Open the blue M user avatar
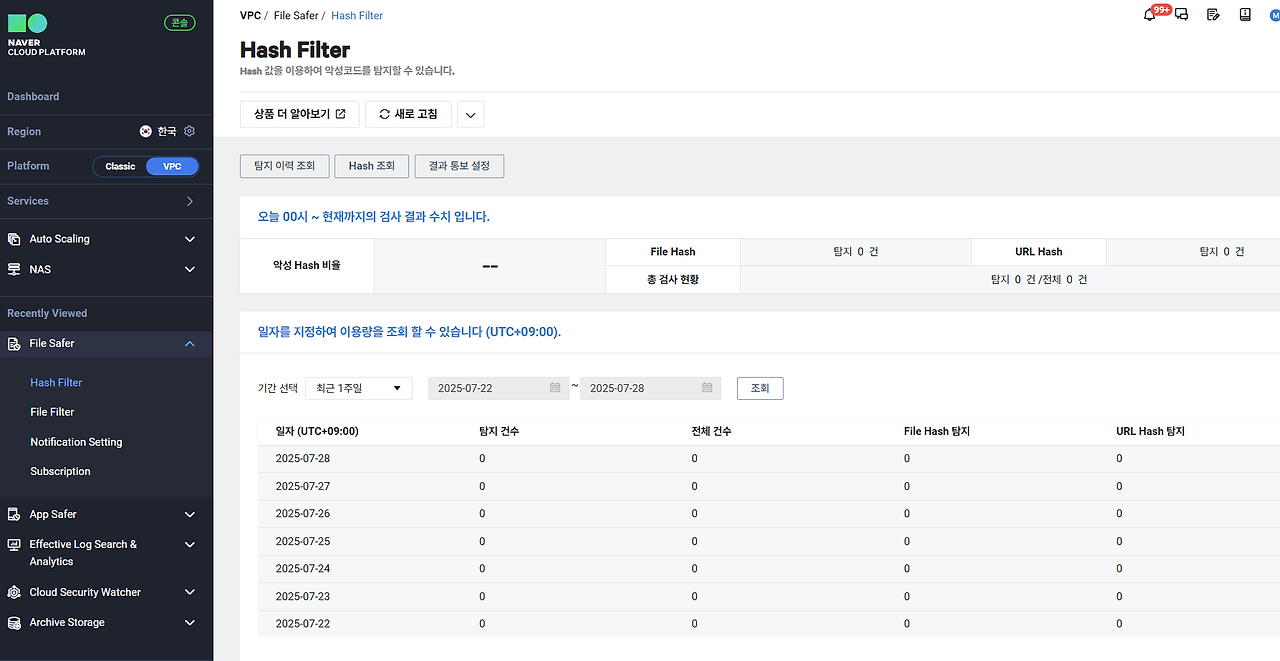The width and height of the screenshot is (1280, 661). pyautogui.click(x=1275, y=15)
